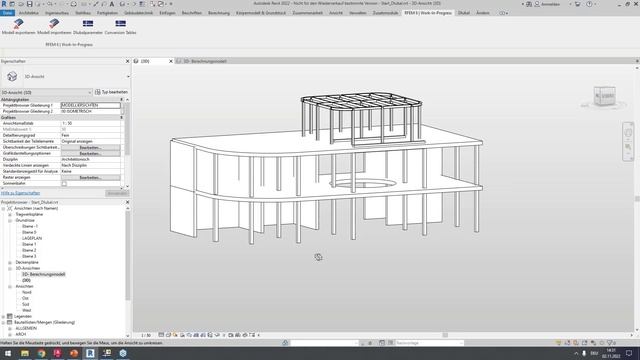This screenshot has height=360, width=640.
Task: Click Bearbeiten for Grafikdarstellungsoptionen
Action: point(91,153)
